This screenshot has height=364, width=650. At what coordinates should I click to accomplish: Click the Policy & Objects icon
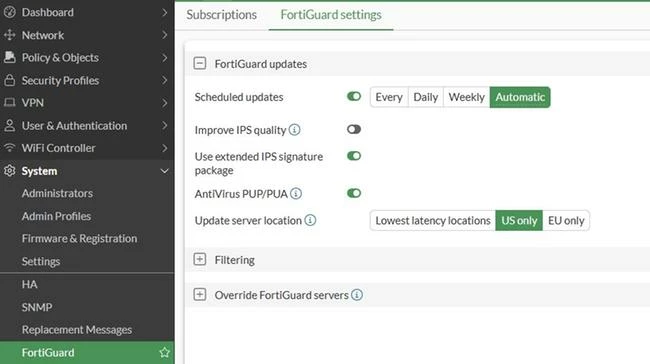(10, 58)
